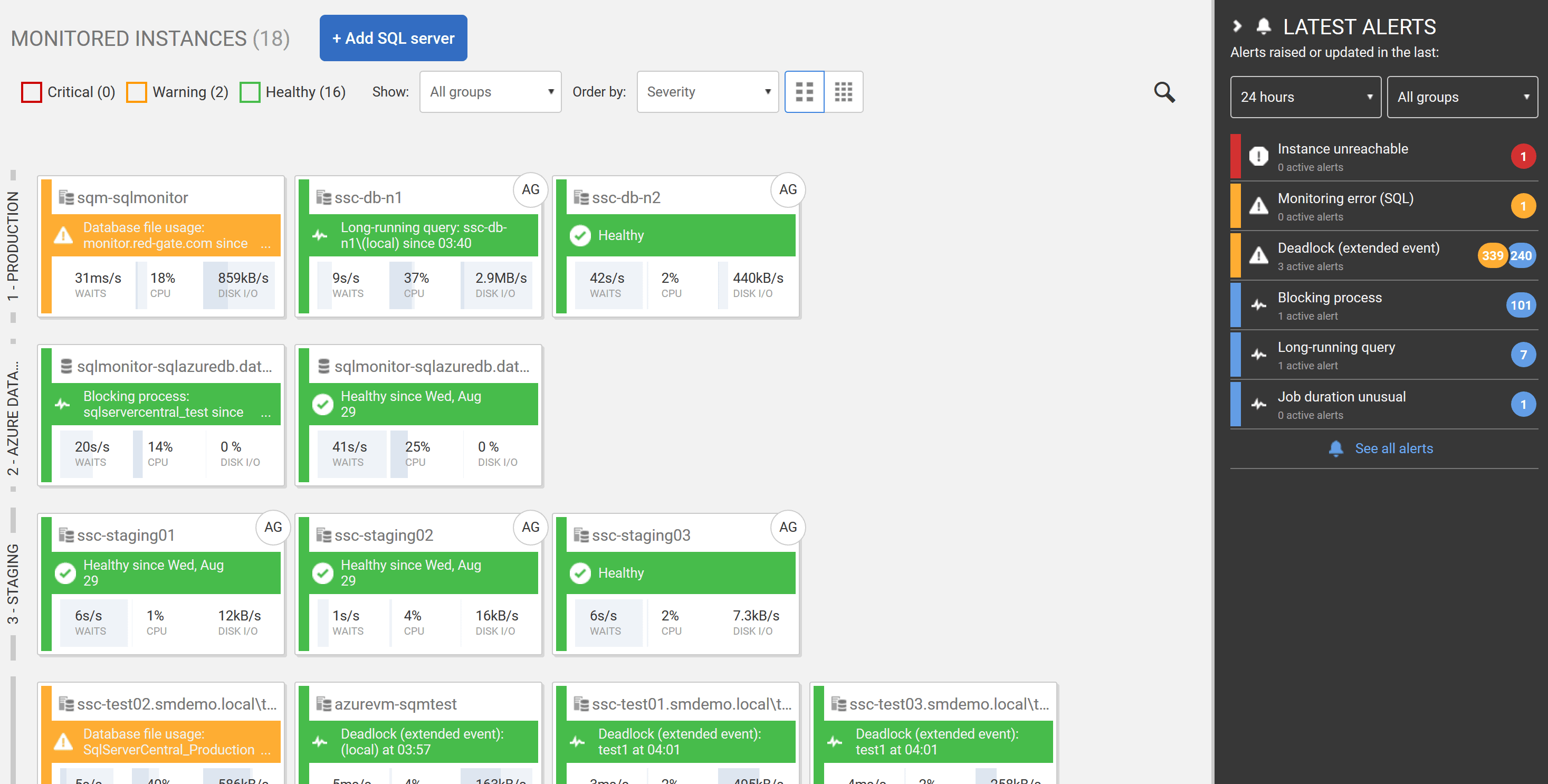Click Job duration unusual pulse icon
The height and width of the screenshot is (784, 1548).
click(x=1258, y=404)
